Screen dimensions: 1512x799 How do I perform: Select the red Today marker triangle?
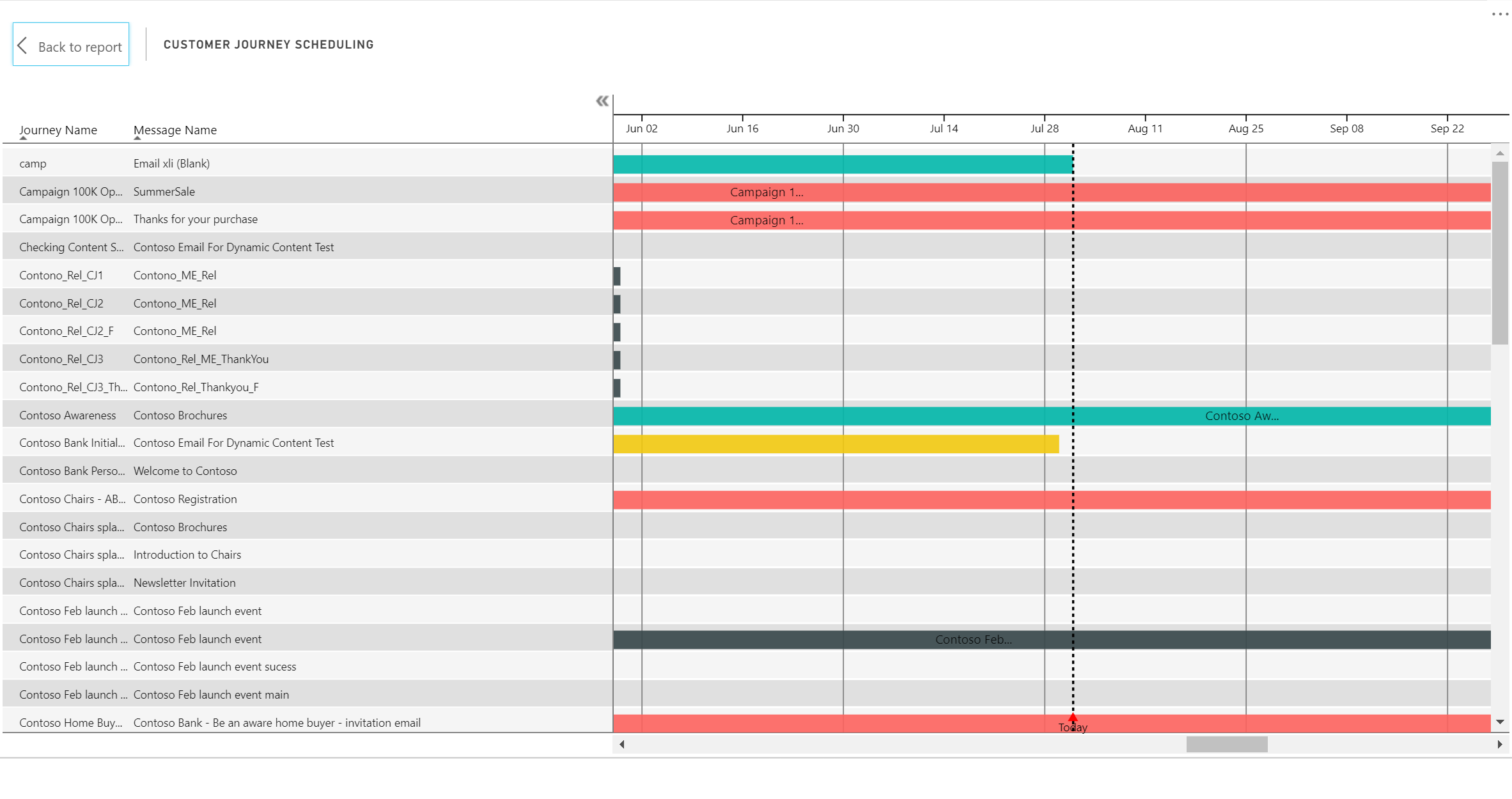pos(1073,718)
